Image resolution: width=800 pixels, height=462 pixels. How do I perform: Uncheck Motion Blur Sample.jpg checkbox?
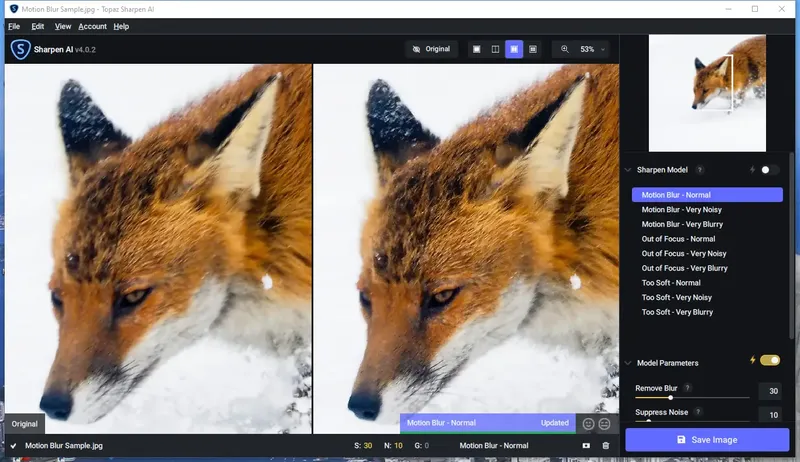pyautogui.click(x=13, y=446)
